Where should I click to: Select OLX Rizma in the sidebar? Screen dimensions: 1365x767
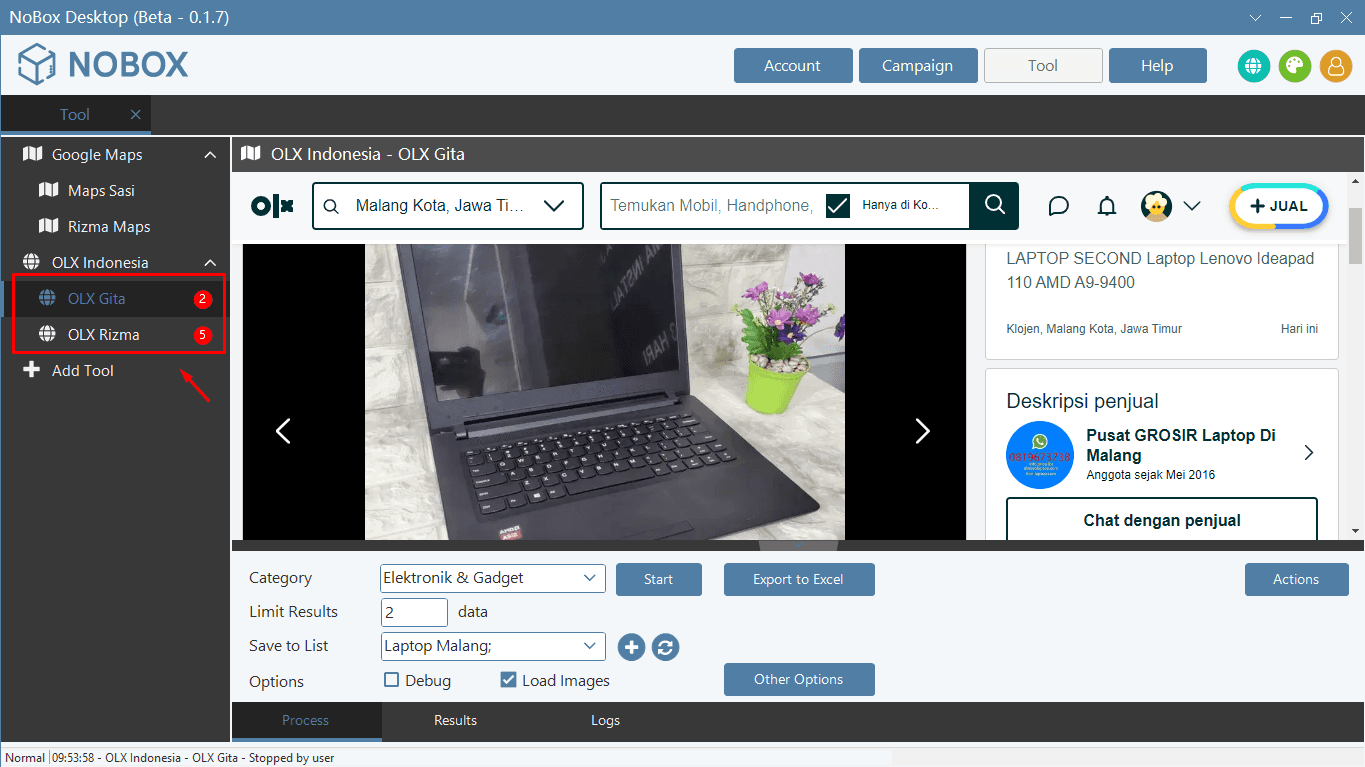pyautogui.click(x=102, y=334)
